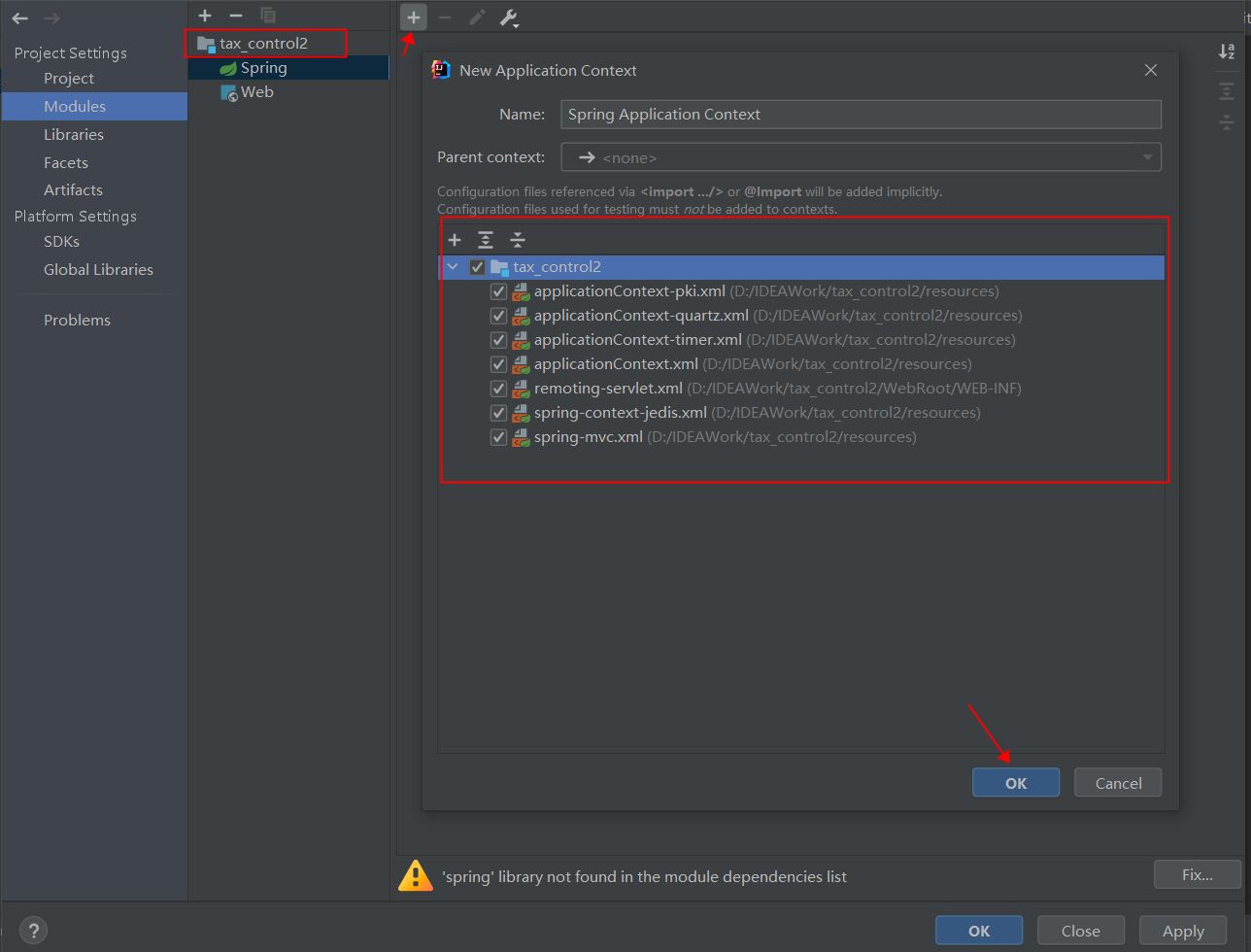Add new application context plus button

tap(414, 17)
